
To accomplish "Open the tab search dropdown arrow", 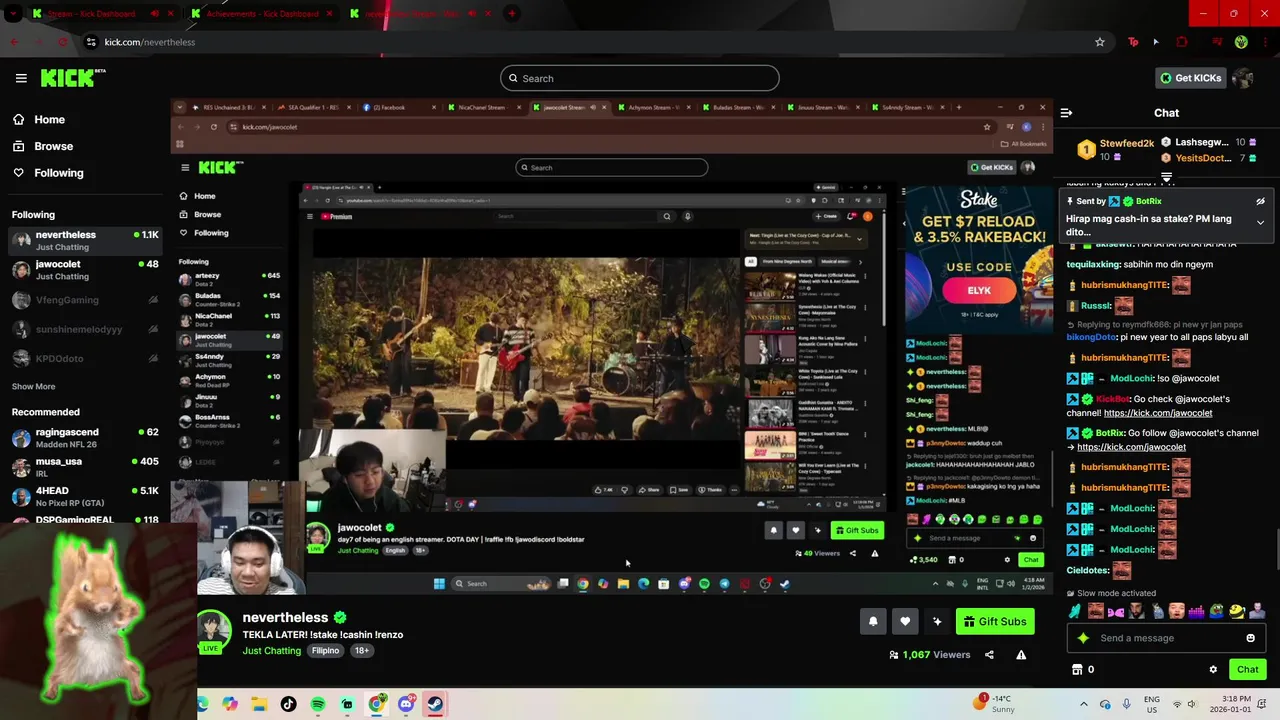I will pyautogui.click(x=12, y=14).
